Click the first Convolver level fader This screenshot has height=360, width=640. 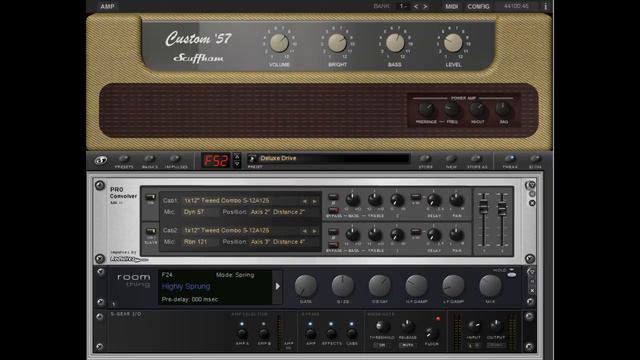pyautogui.click(x=483, y=207)
